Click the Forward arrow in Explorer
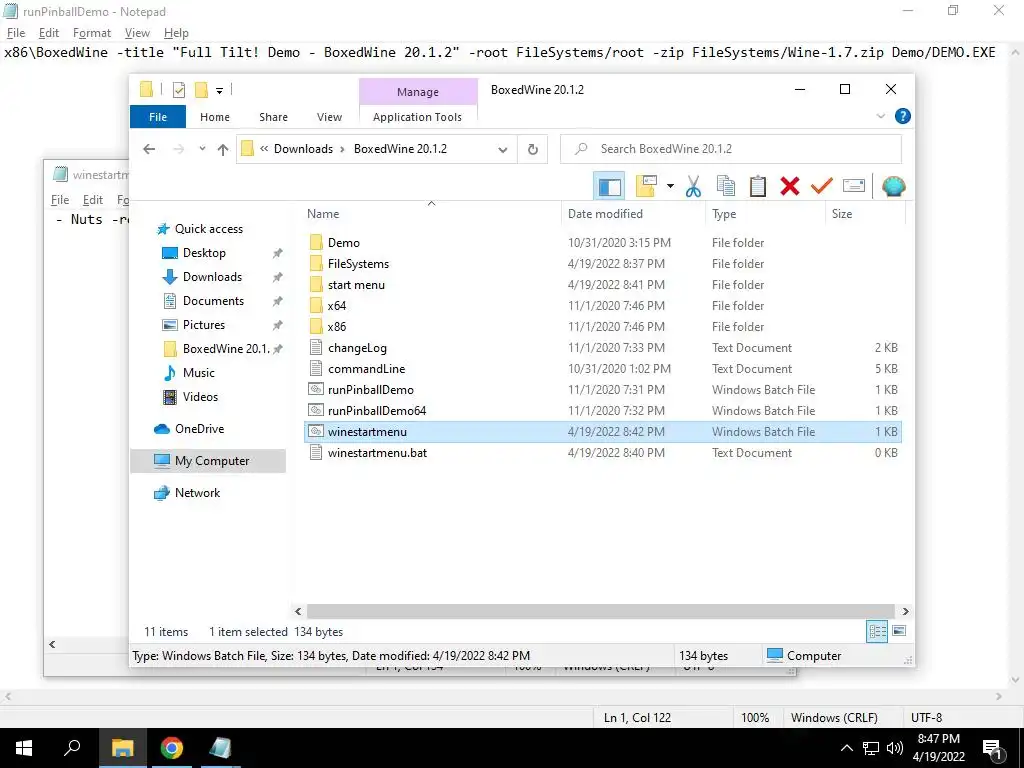This screenshot has width=1024, height=768. click(178, 149)
